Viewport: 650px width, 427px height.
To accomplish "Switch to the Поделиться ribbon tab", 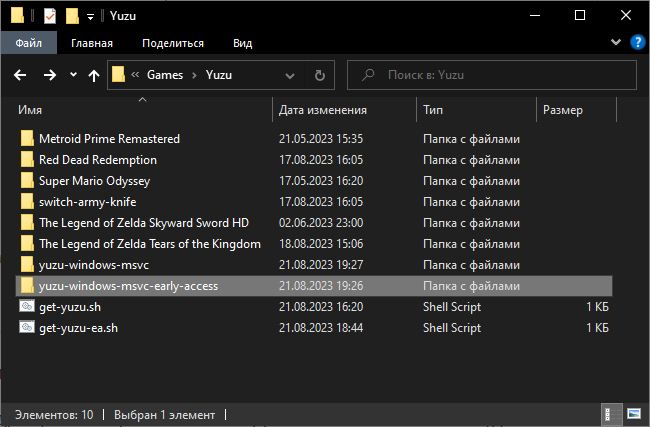I will tap(173, 43).
